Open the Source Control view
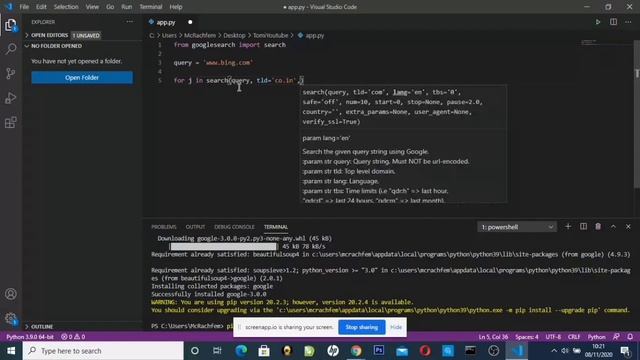 coord(11,73)
